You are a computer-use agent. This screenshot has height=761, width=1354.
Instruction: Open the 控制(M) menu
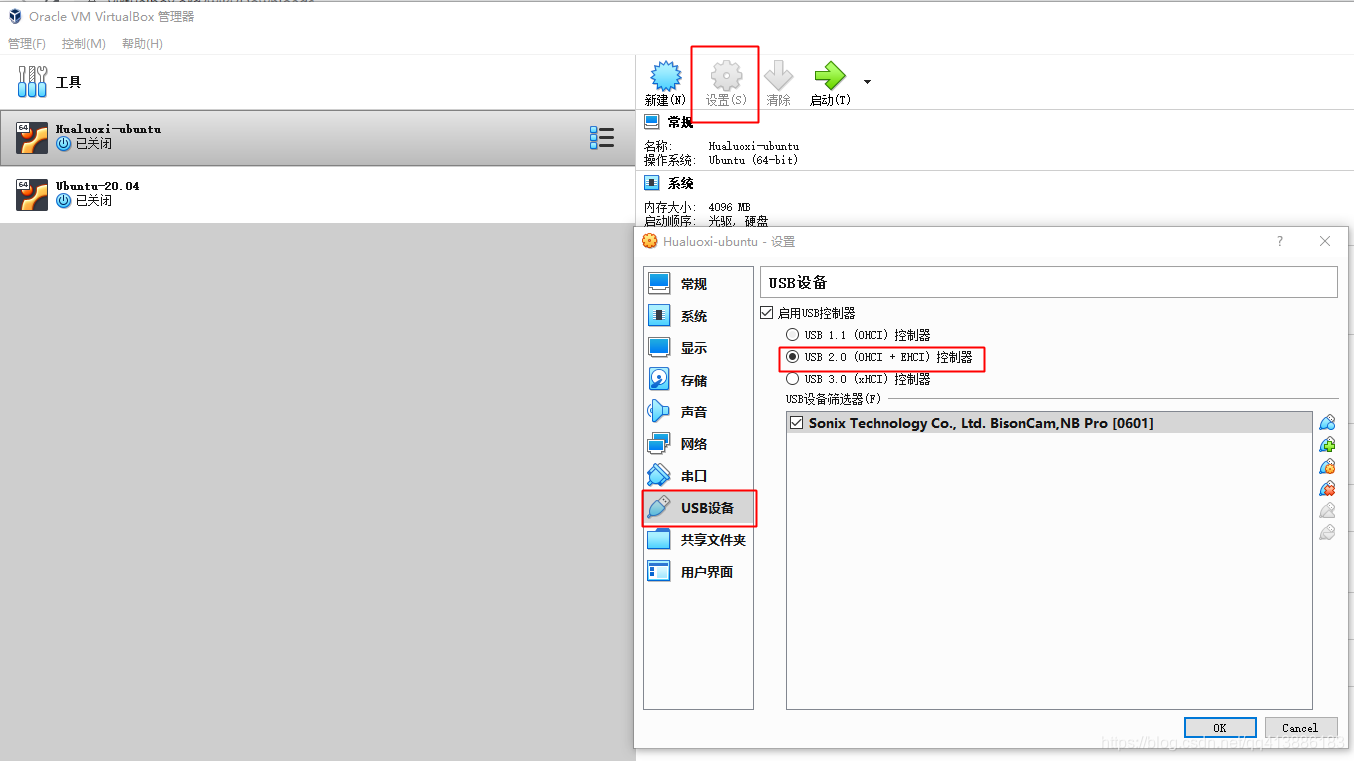(x=84, y=44)
